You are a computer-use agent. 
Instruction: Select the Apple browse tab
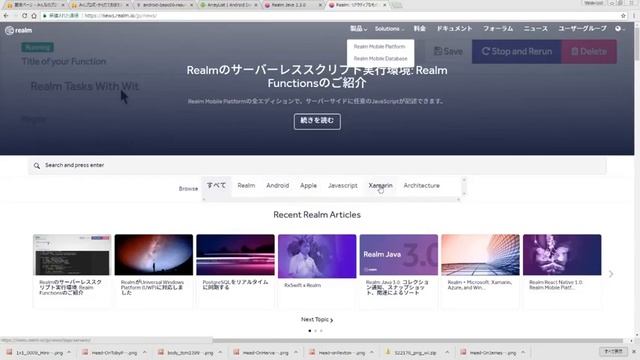click(308, 185)
